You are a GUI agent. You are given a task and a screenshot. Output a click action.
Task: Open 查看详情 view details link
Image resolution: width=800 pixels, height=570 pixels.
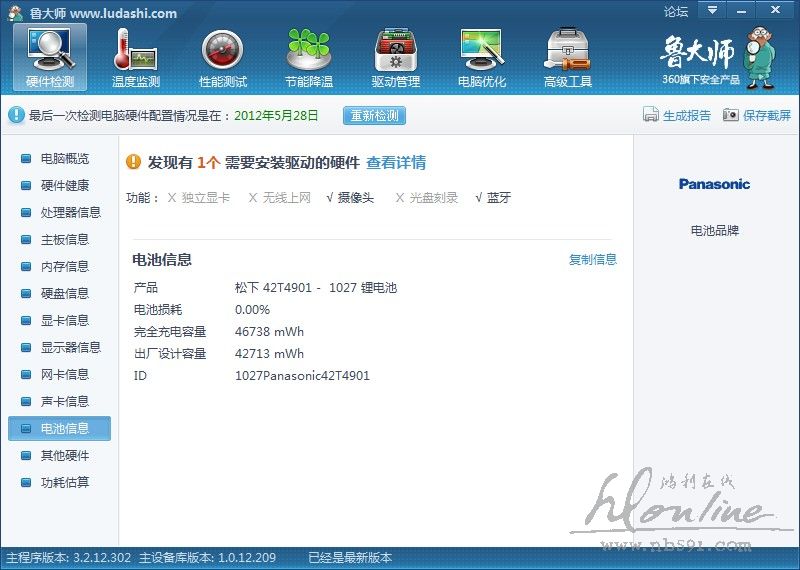pyautogui.click(x=396, y=163)
